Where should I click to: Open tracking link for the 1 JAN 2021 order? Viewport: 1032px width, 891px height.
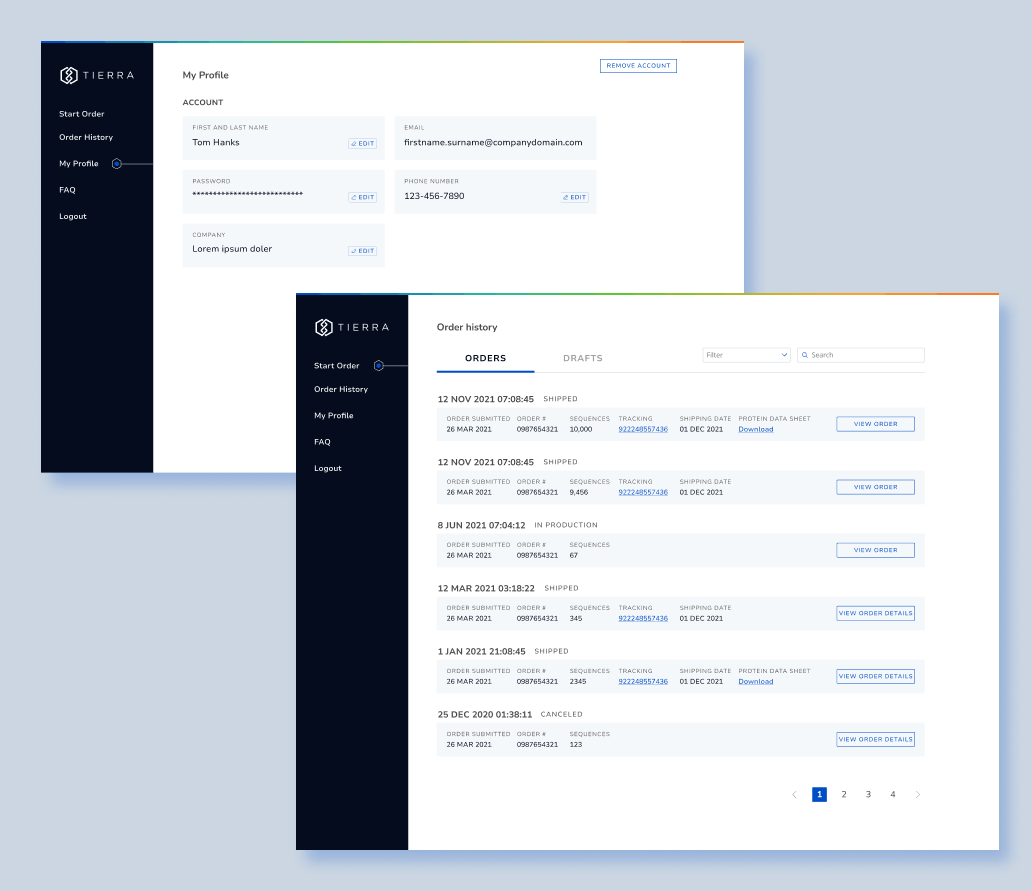(643, 682)
